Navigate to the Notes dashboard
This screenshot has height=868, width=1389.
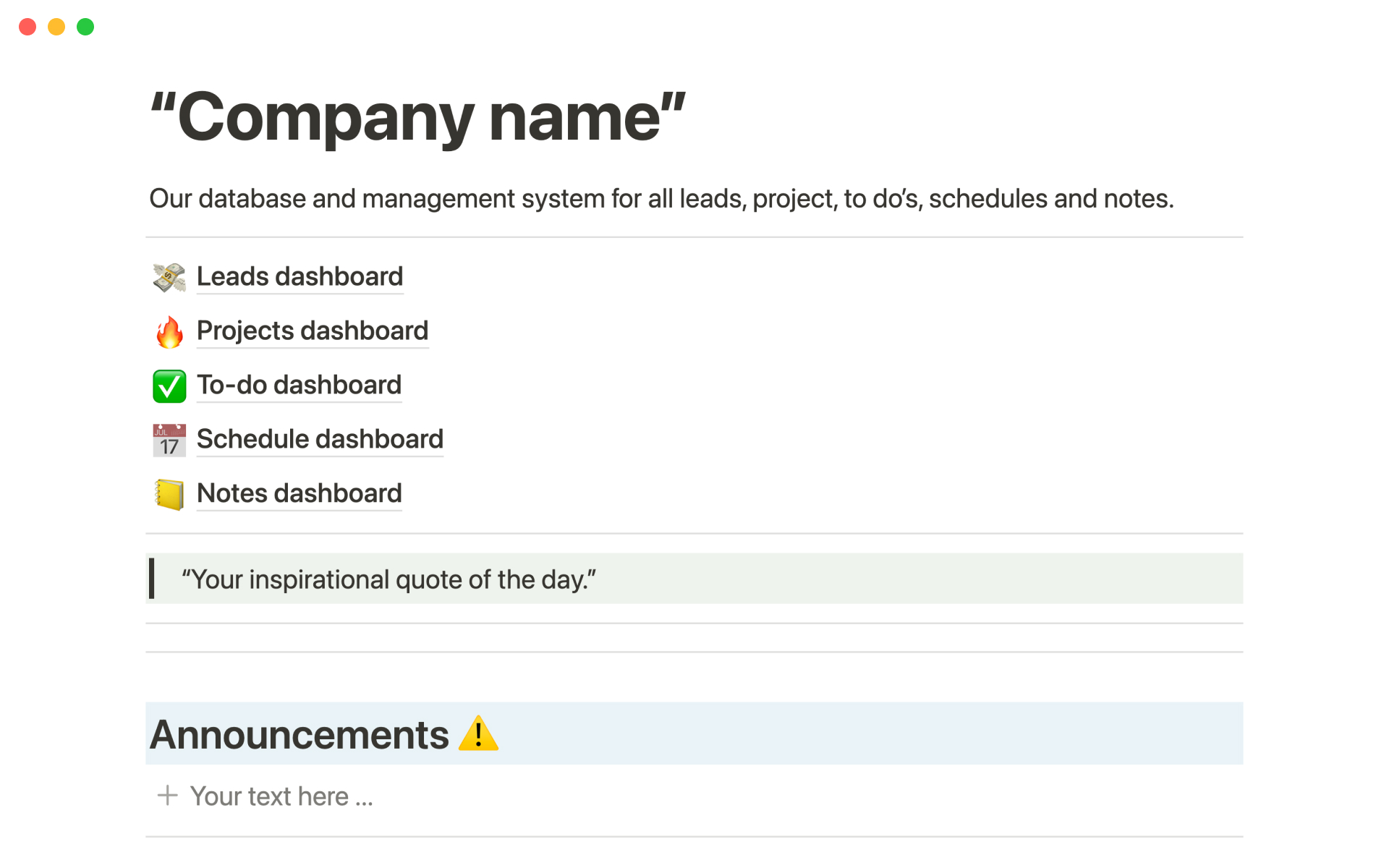coord(299,494)
